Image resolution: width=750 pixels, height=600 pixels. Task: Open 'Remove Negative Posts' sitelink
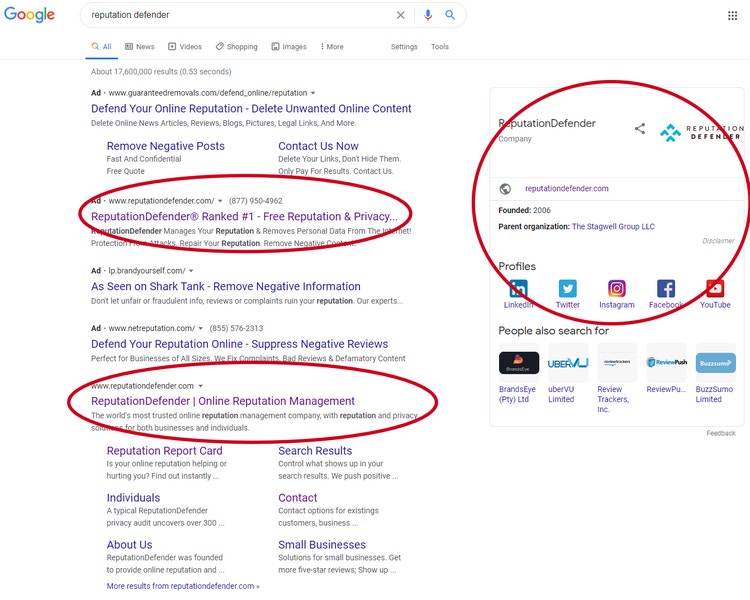(x=165, y=146)
